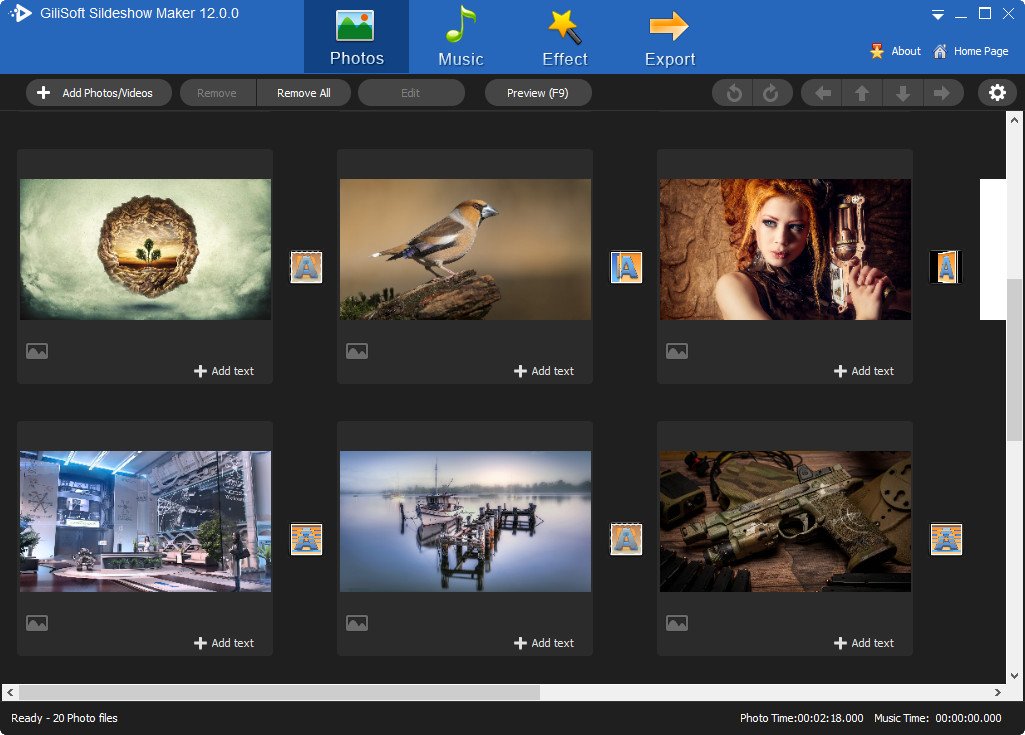Click the rotate right icon
Screen dimensions: 1025x735
[770, 93]
